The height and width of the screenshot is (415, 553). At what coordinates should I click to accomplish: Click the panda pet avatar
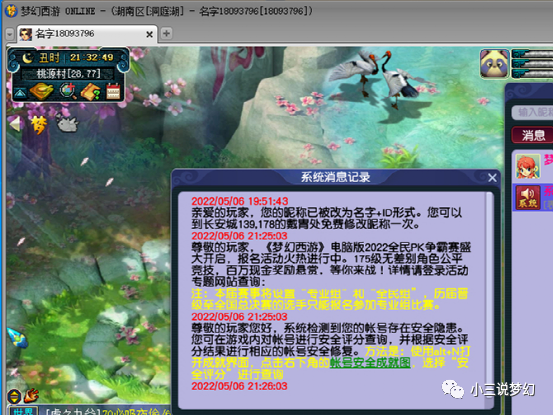[494, 63]
